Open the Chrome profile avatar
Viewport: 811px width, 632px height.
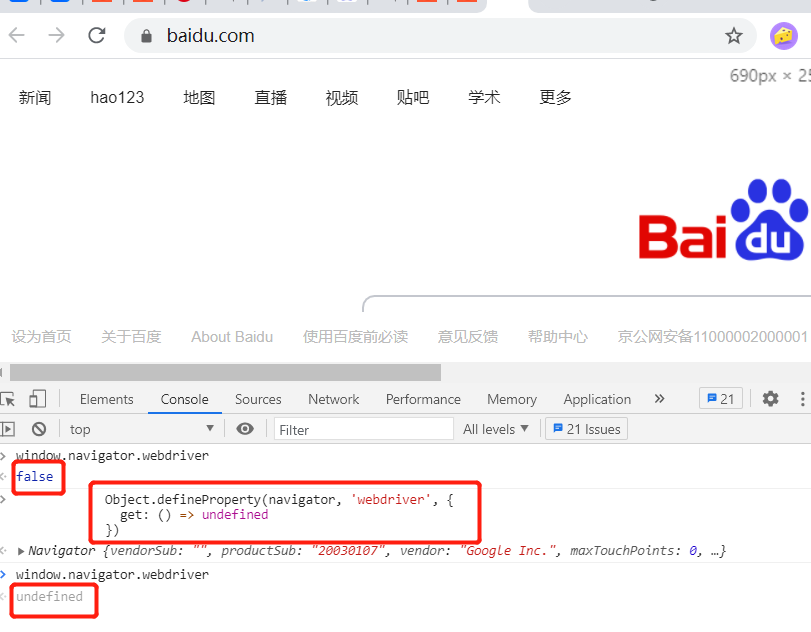783,34
